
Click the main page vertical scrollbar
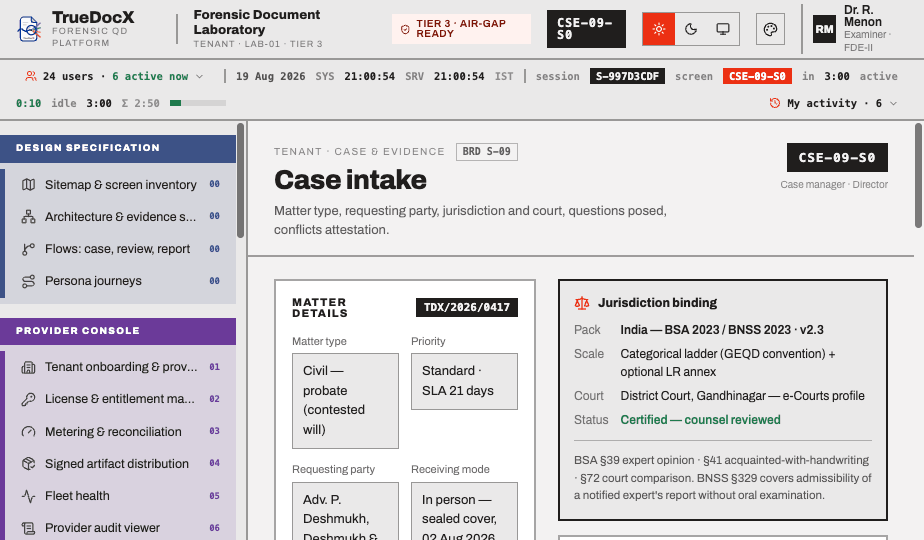(x=919, y=175)
